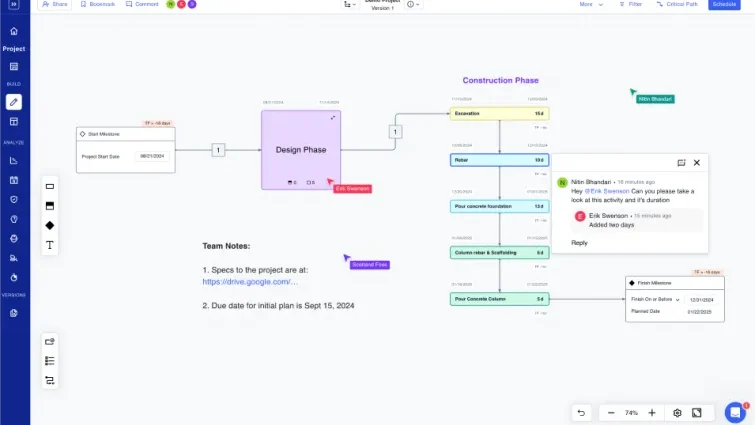Click the undo button at bottom

click(x=581, y=412)
